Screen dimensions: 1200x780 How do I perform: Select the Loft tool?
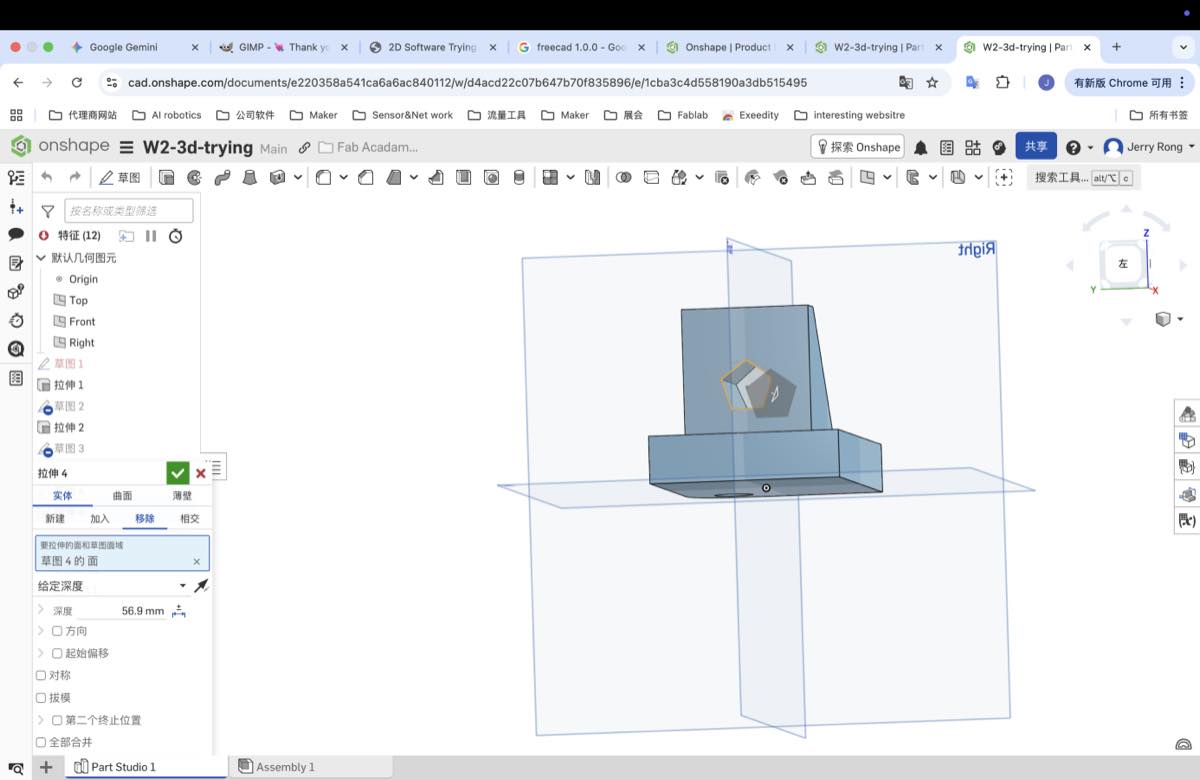pos(250,177)
